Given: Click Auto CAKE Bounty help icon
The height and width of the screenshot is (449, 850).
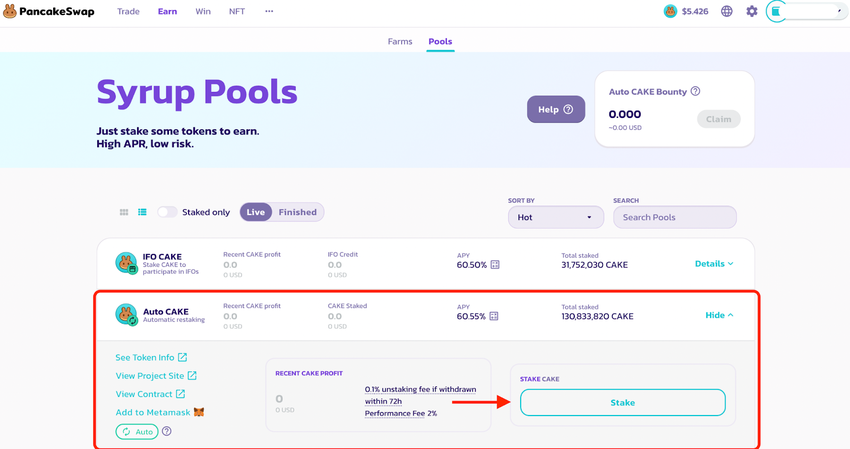Looking at the screenshot, I should [695, 91].
